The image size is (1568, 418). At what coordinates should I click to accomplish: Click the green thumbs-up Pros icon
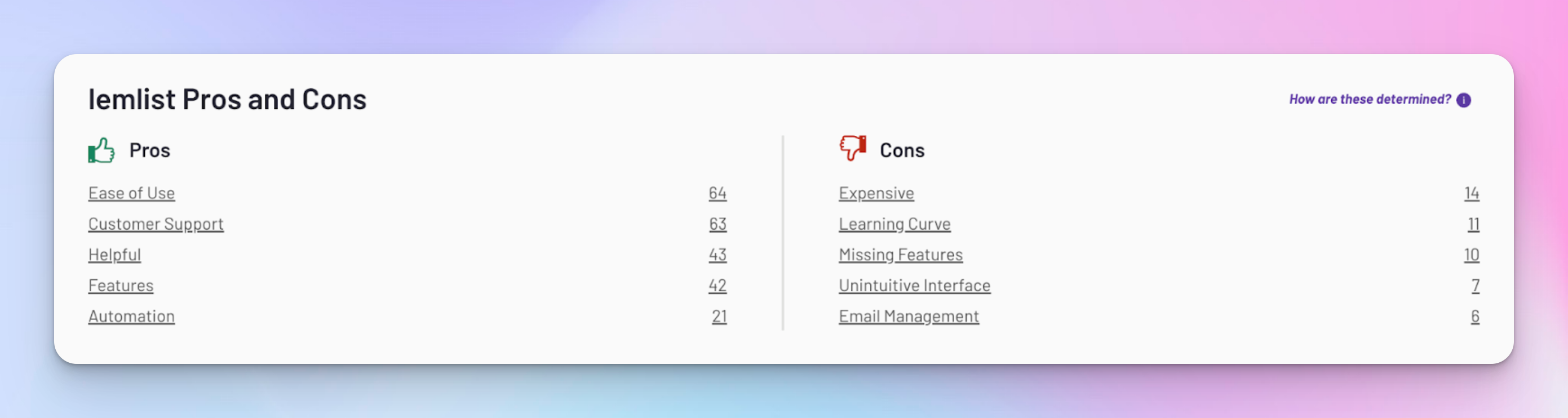[x=101, y=150]
